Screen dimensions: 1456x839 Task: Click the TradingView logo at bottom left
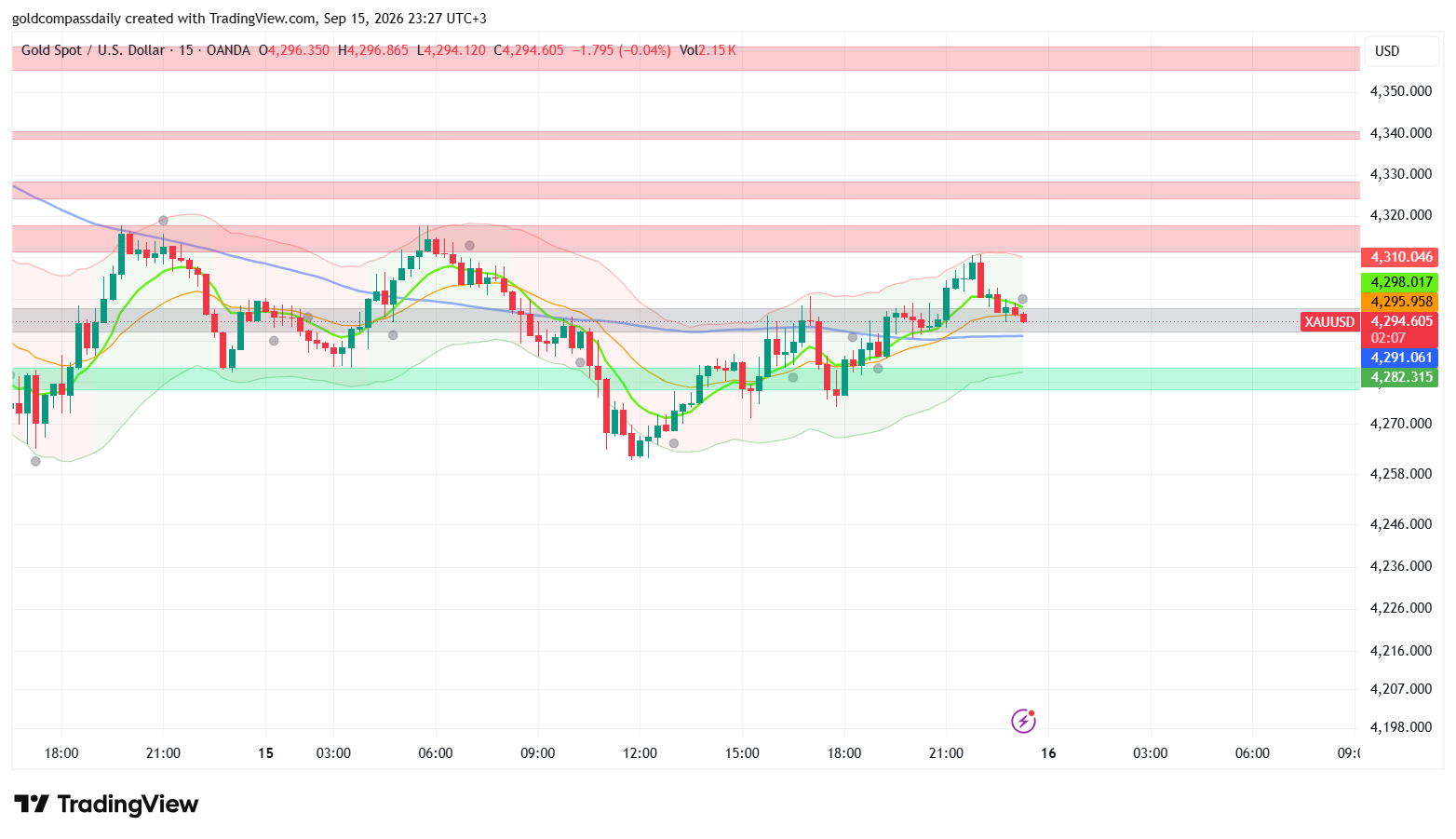pyautogui.click(x=106, y=804)
